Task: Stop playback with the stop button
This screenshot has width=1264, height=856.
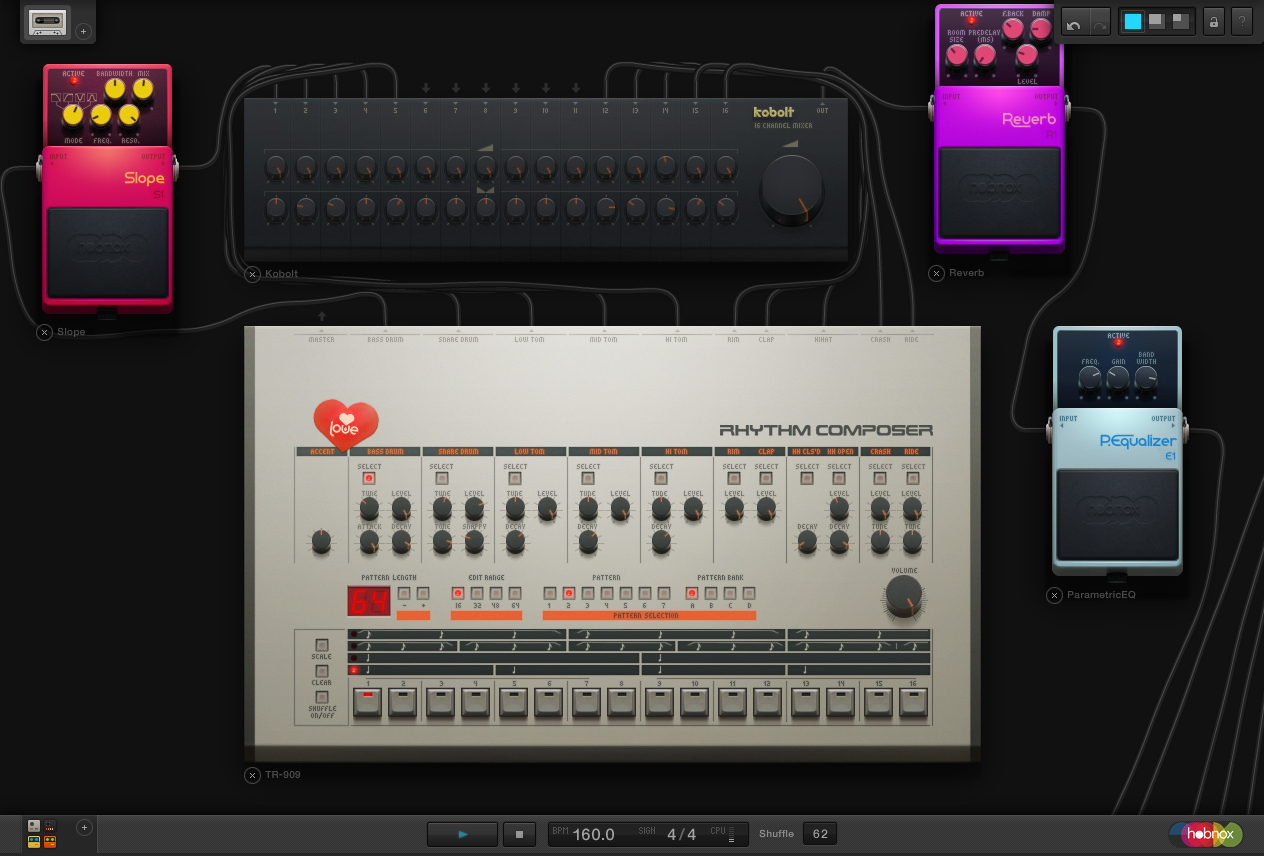Action: 519,833
